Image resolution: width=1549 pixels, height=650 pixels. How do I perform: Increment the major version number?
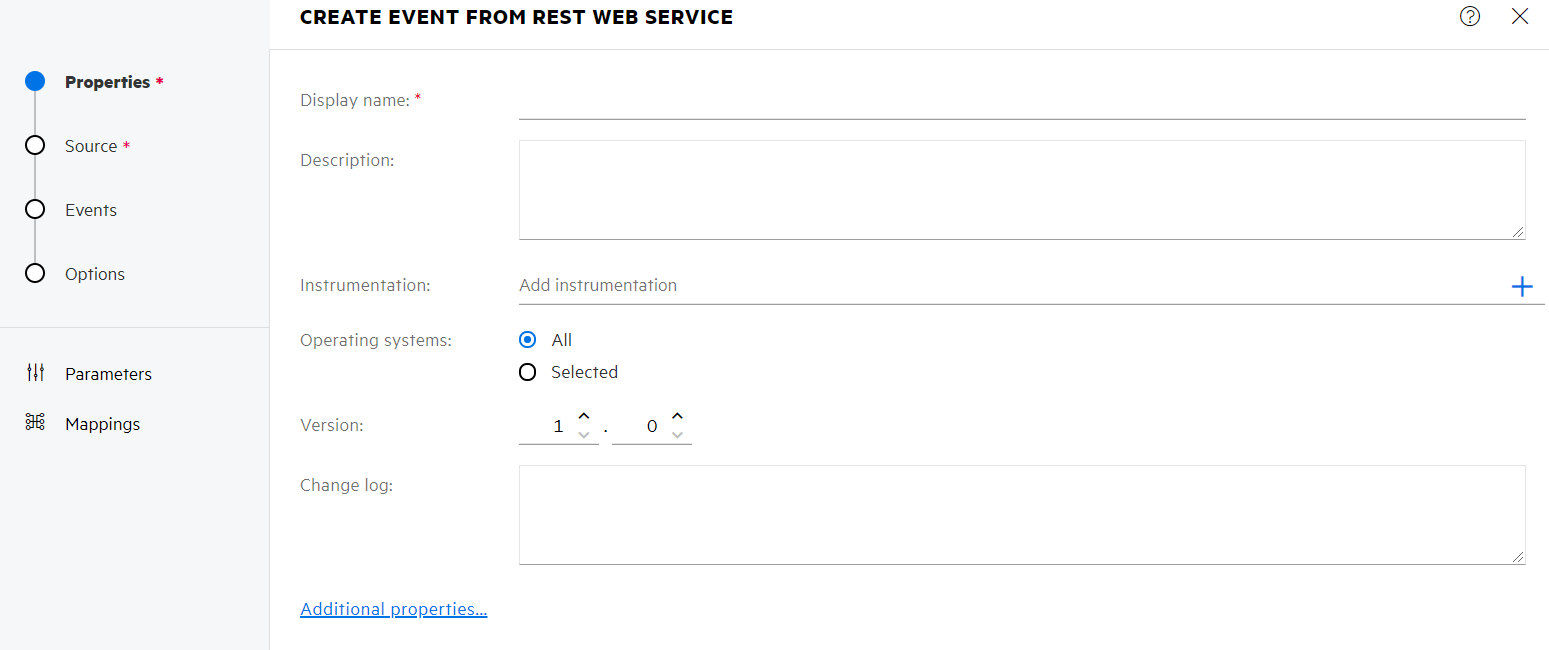click(x=584, y=416)
